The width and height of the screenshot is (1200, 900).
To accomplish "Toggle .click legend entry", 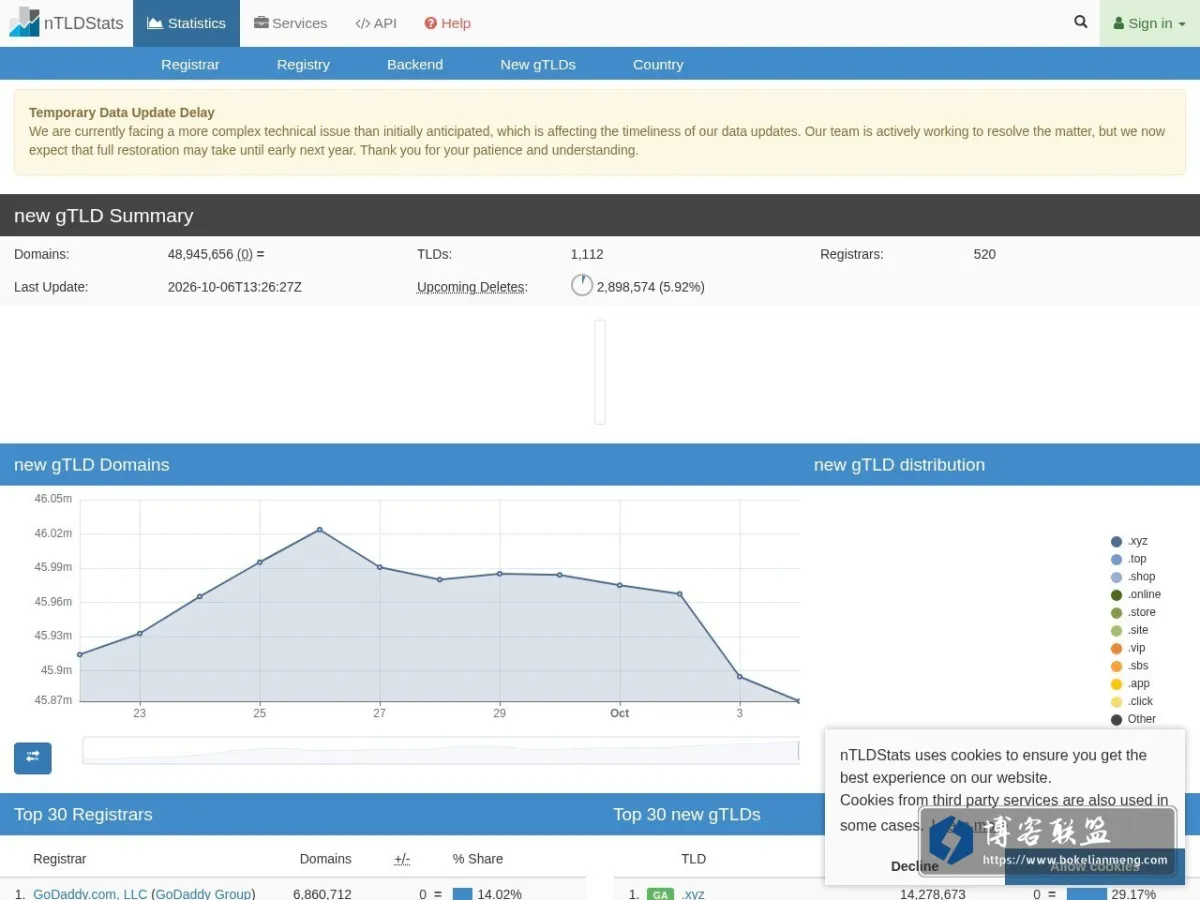I will pyautogui.click(x=1132, y=701).
